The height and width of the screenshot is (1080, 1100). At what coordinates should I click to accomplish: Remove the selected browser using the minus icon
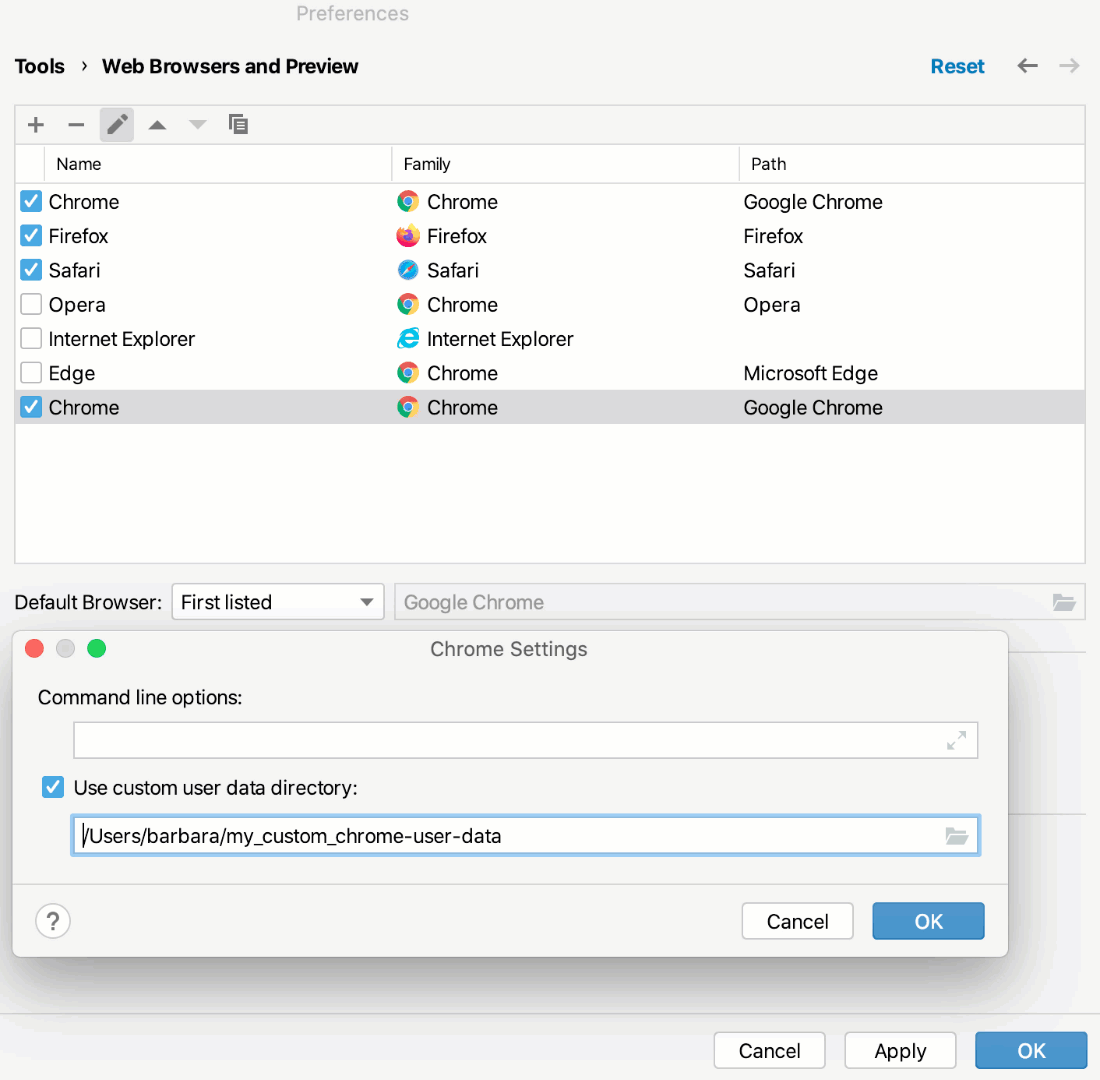tap(76, 124)
